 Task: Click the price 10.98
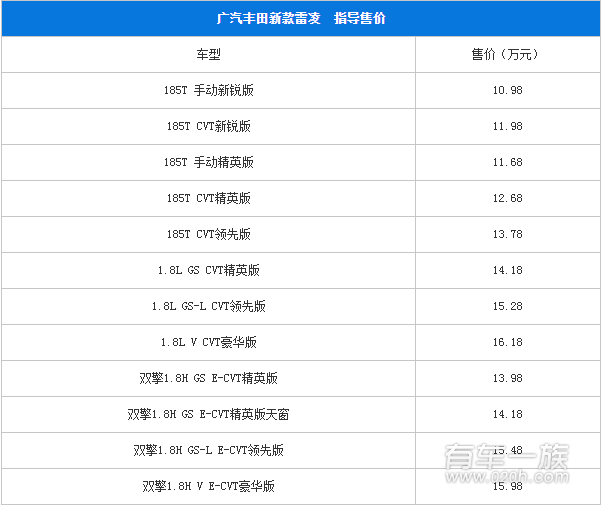[507, 90]
